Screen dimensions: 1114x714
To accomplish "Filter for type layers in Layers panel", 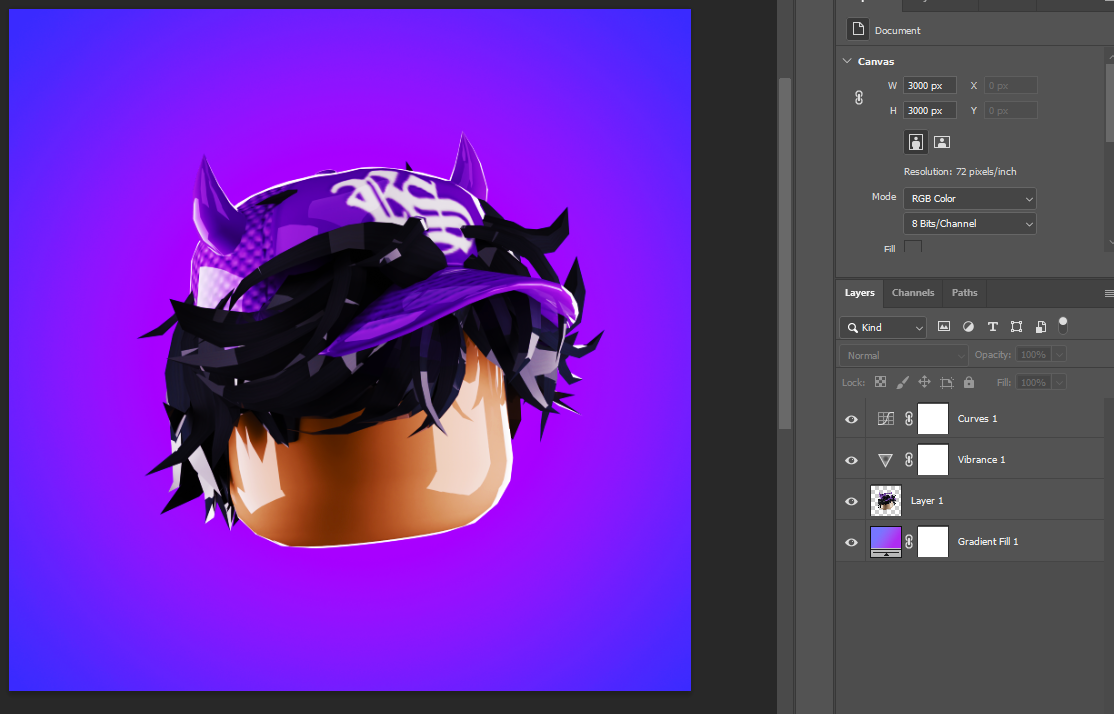I will pos(992,326).
